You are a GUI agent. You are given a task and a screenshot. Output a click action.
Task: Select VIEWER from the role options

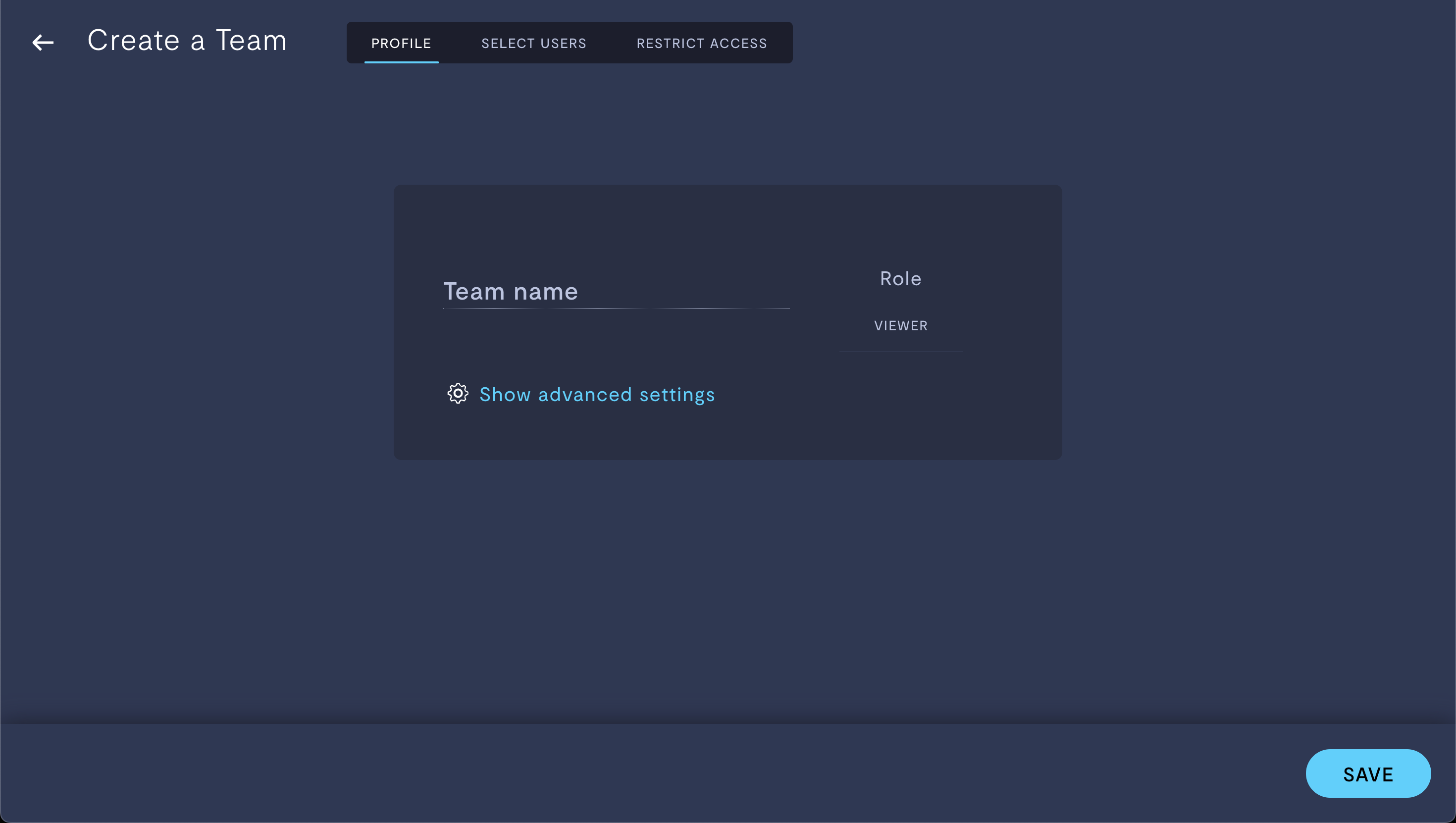[x=901, y=325]
